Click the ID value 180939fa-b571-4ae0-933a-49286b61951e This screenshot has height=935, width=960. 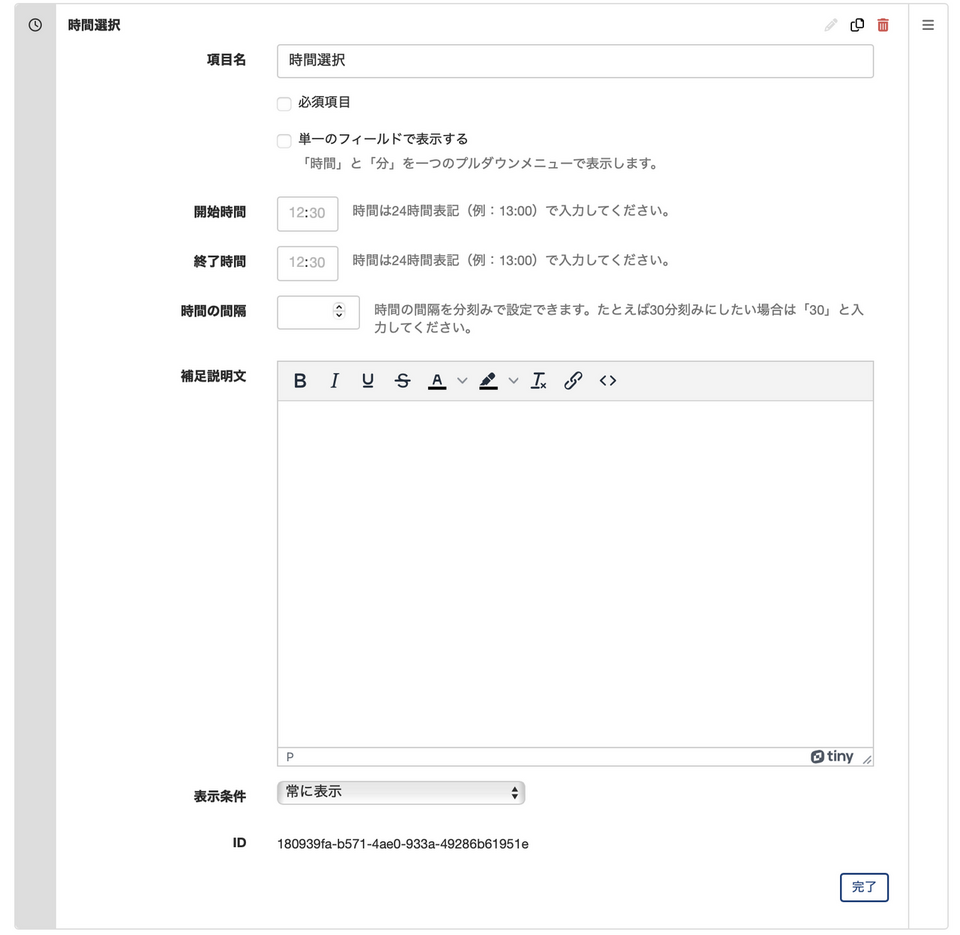[403, 844]
